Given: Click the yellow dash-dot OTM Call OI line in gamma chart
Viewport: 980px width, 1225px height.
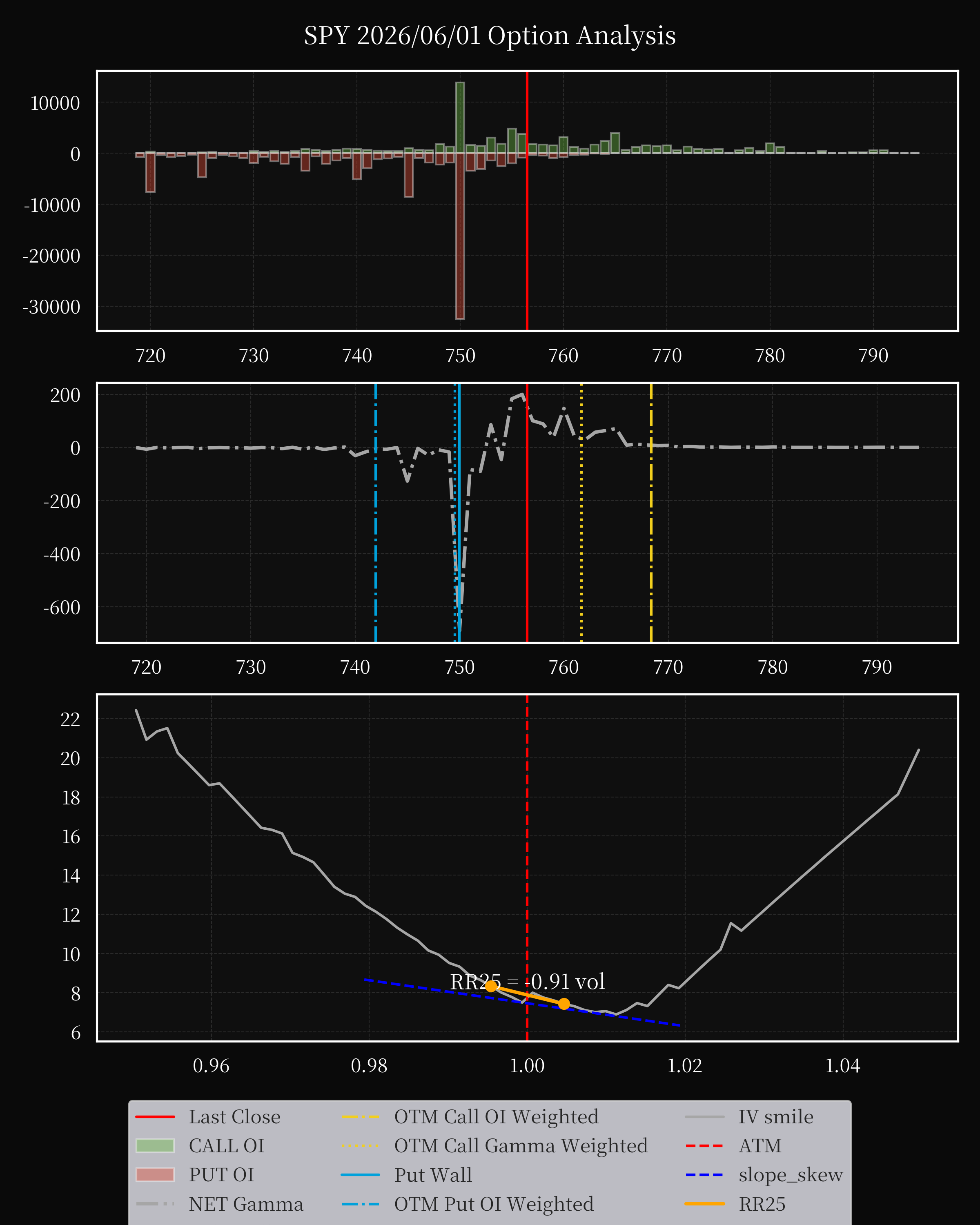Looking at the screenshot, I should (x=651, y=513).
